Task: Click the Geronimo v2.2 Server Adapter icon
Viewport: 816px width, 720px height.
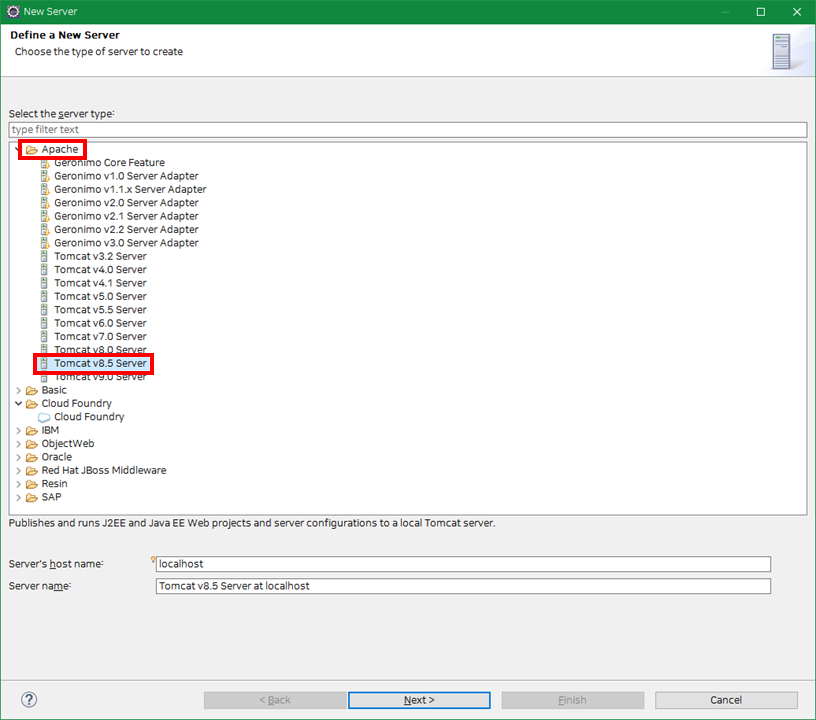Action: coord(45,229)
